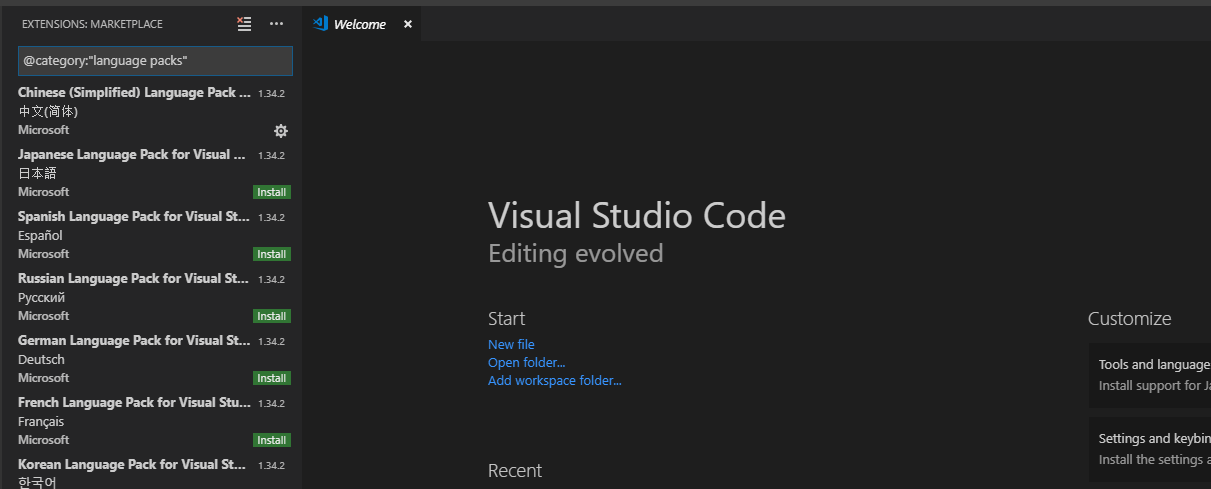Click the Русский description text
Image resolution: width=1211 pixels, height=489 pixels.
[x=42, y=298]
